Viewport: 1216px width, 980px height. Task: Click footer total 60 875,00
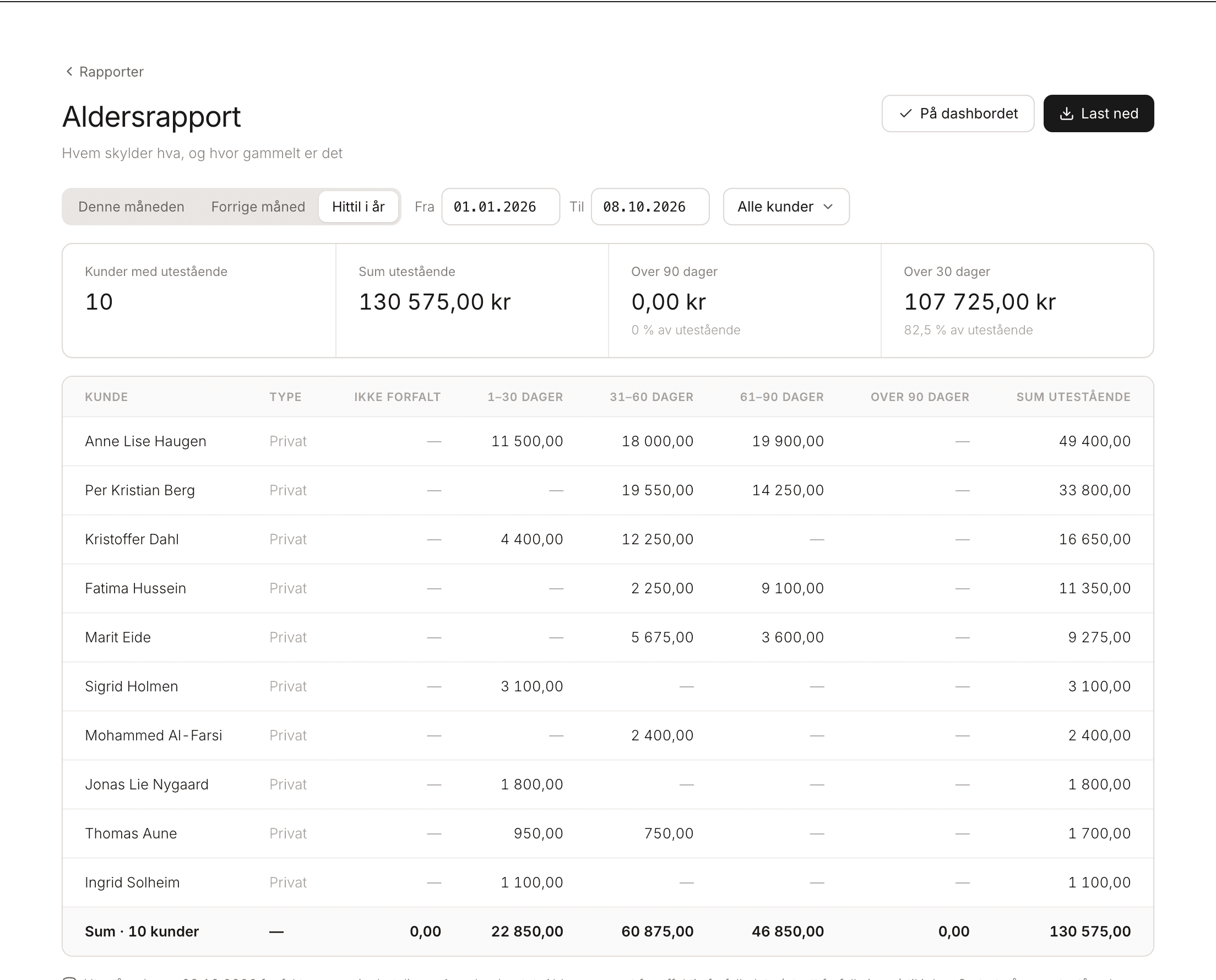point(658,932)
